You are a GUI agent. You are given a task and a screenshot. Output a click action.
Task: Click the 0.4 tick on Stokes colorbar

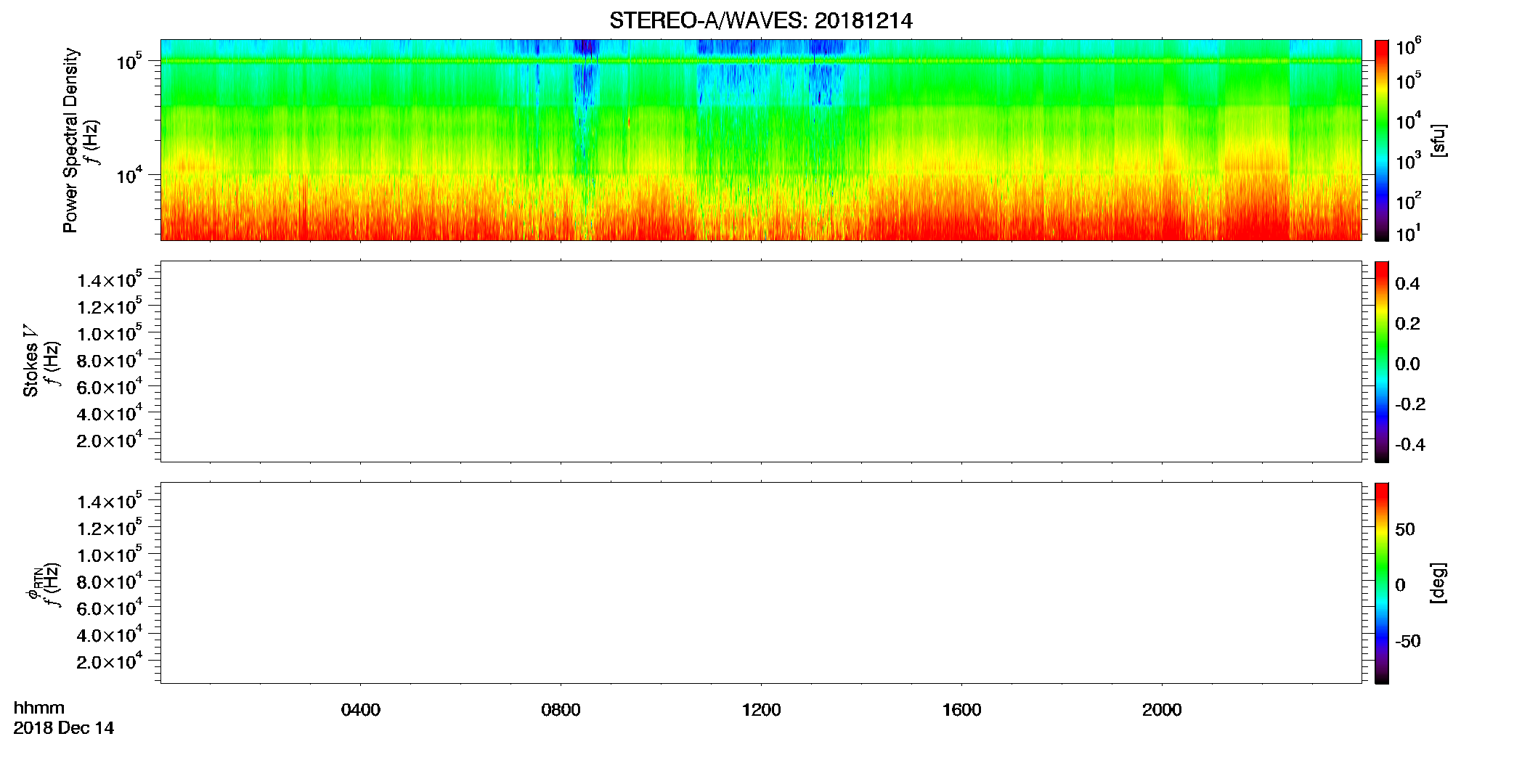click(x=1407, y=284)
